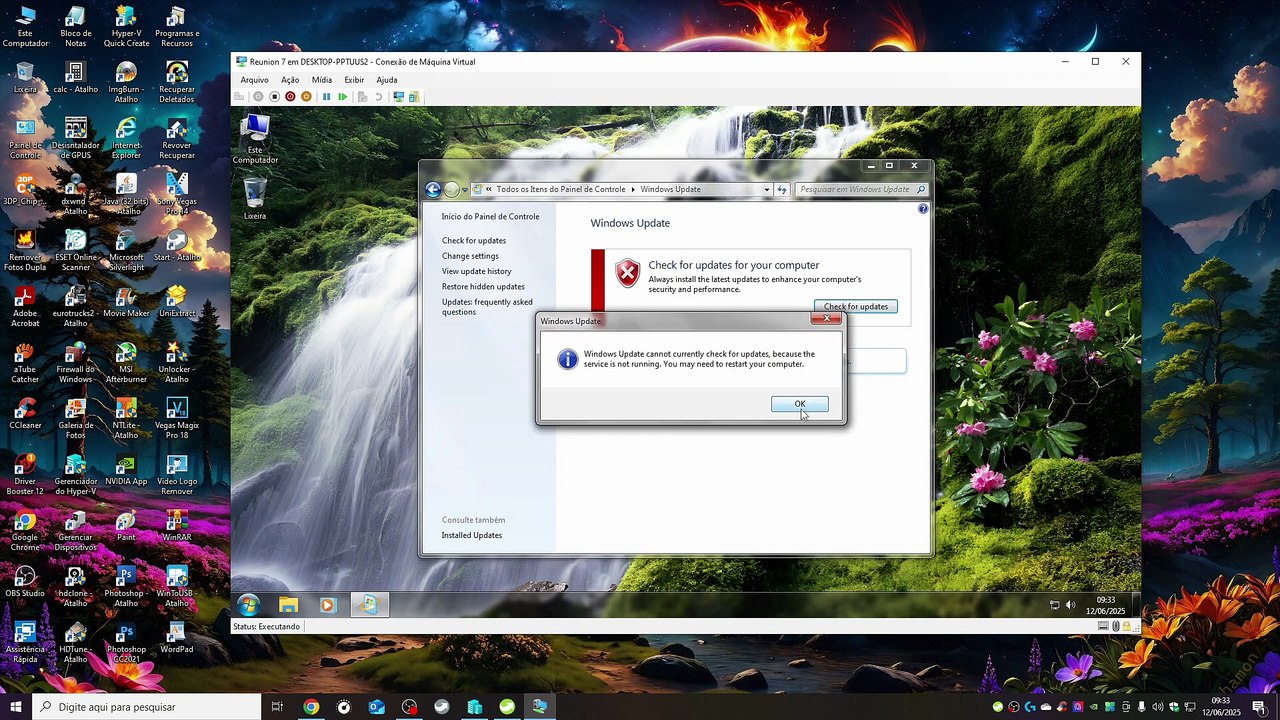Click the Task View taskbar button
The height and width of the screenshot is (720, 1280).
[278, 707]
